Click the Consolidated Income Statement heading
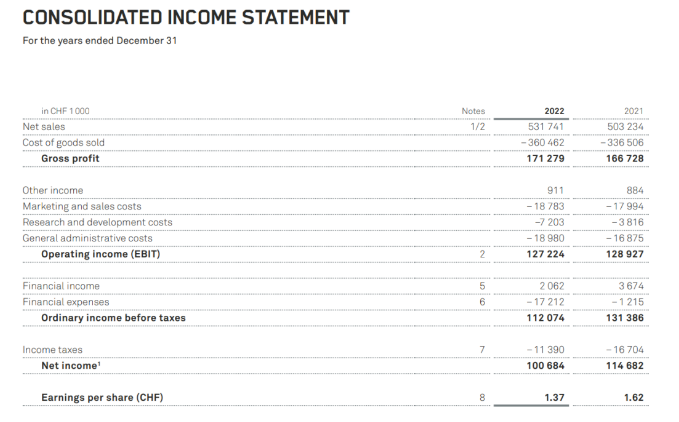 (186, 18)
